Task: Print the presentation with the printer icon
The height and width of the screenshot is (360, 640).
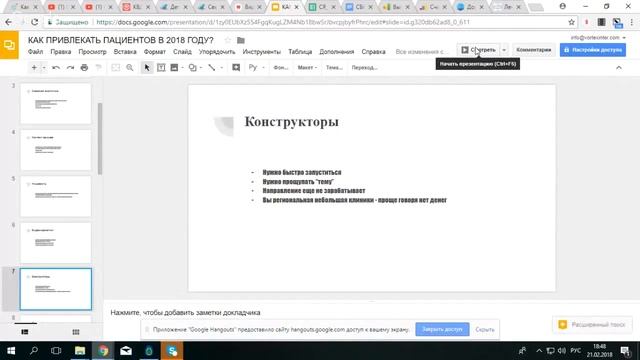Action: coord(84,68)
